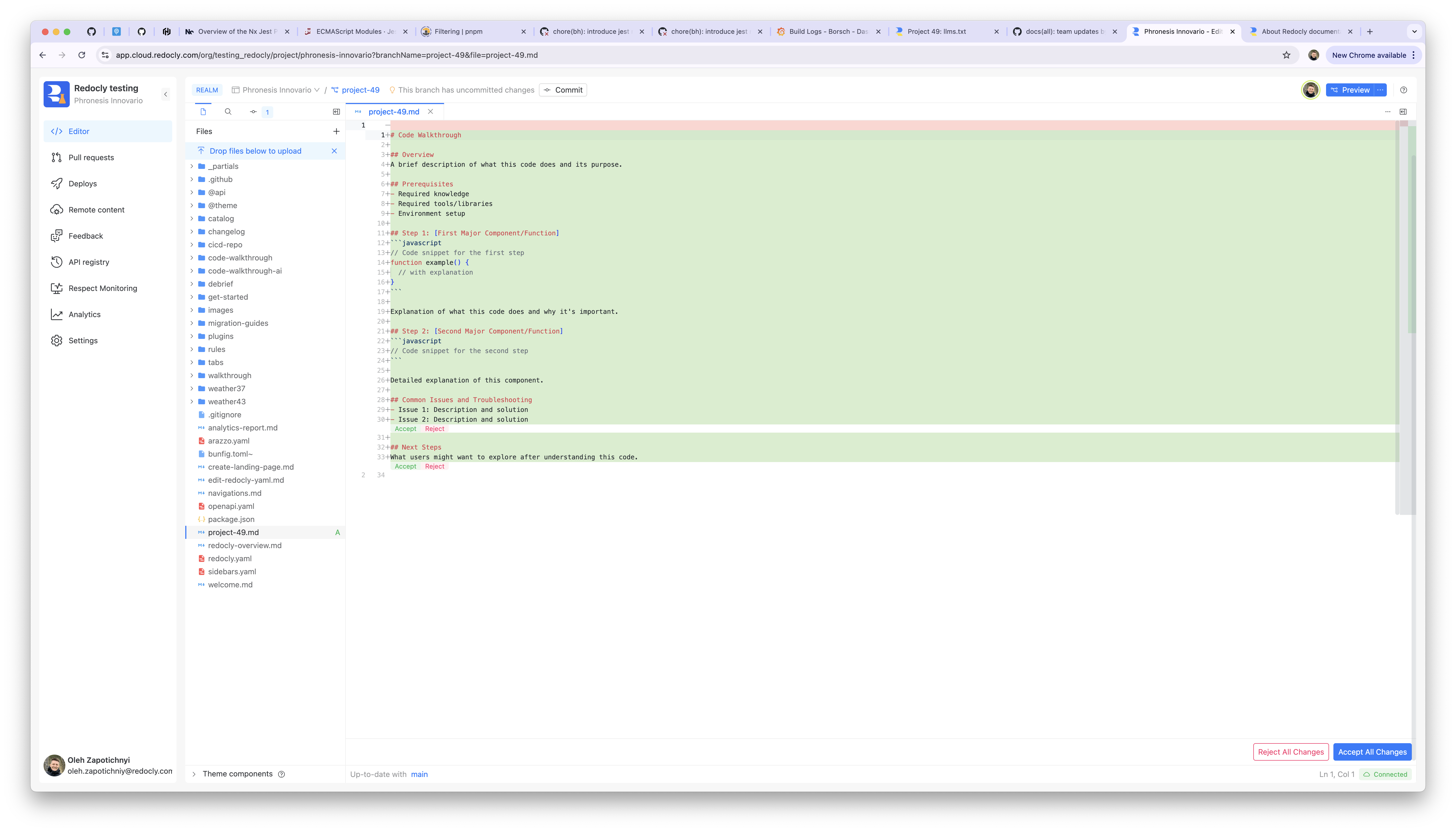Reload the browser page
Screen dimensions: 1456x832
[x=82, y=55]
